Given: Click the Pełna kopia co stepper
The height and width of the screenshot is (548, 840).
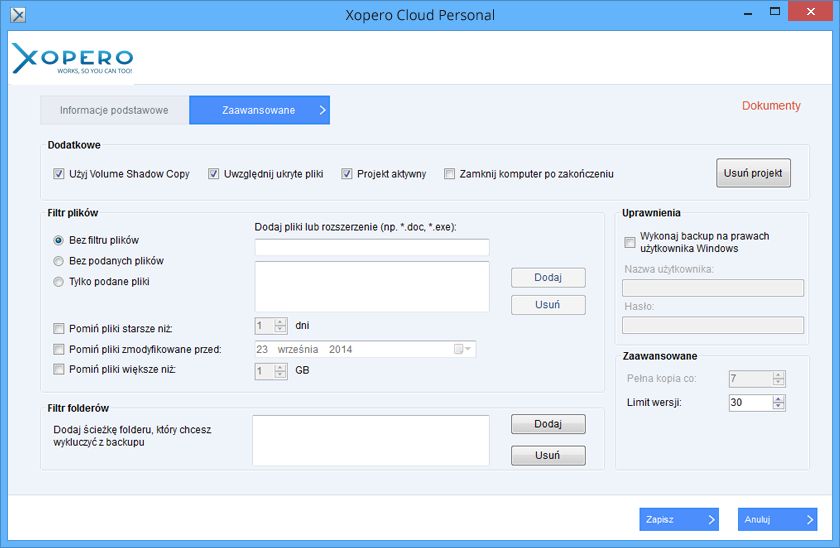Looking at the screenshot, I should click(x=757, y=379).
